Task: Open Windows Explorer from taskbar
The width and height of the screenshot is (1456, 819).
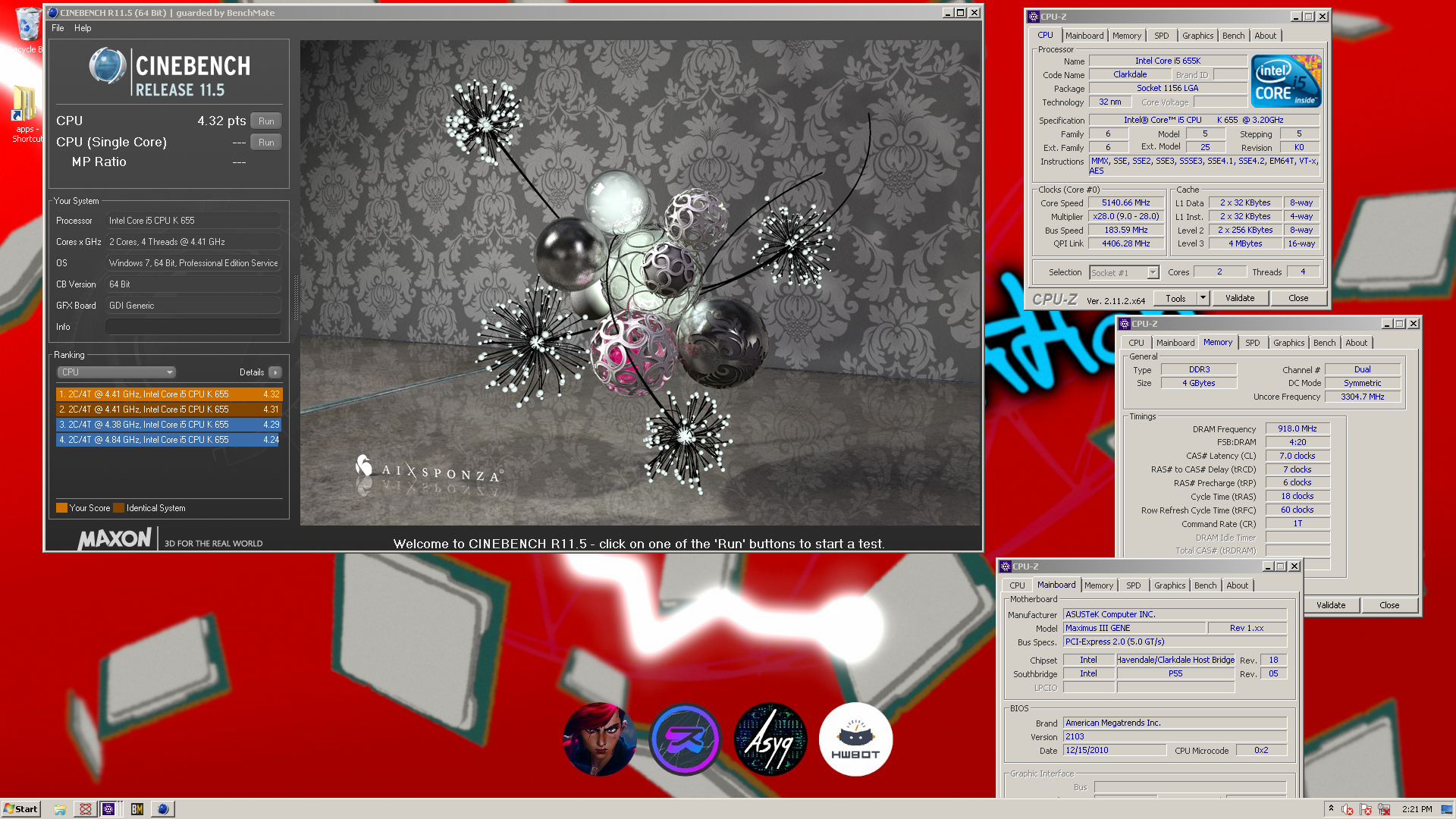Action: (60, 809)
